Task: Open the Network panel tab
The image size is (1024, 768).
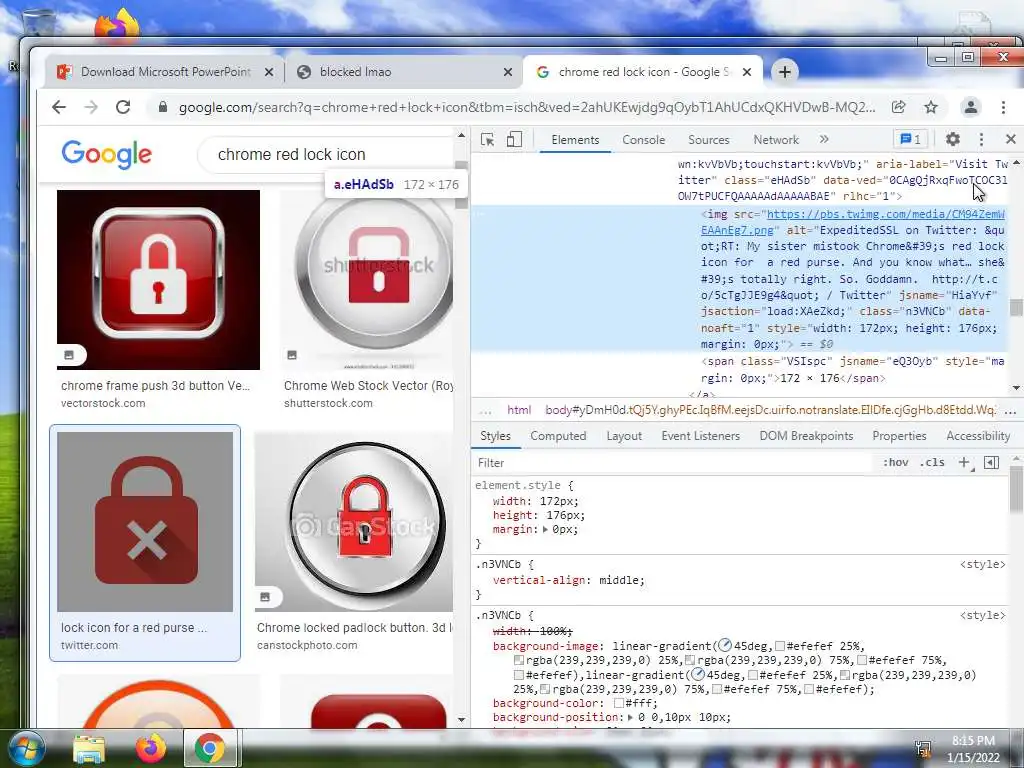Action: click(x=776, y=140)
